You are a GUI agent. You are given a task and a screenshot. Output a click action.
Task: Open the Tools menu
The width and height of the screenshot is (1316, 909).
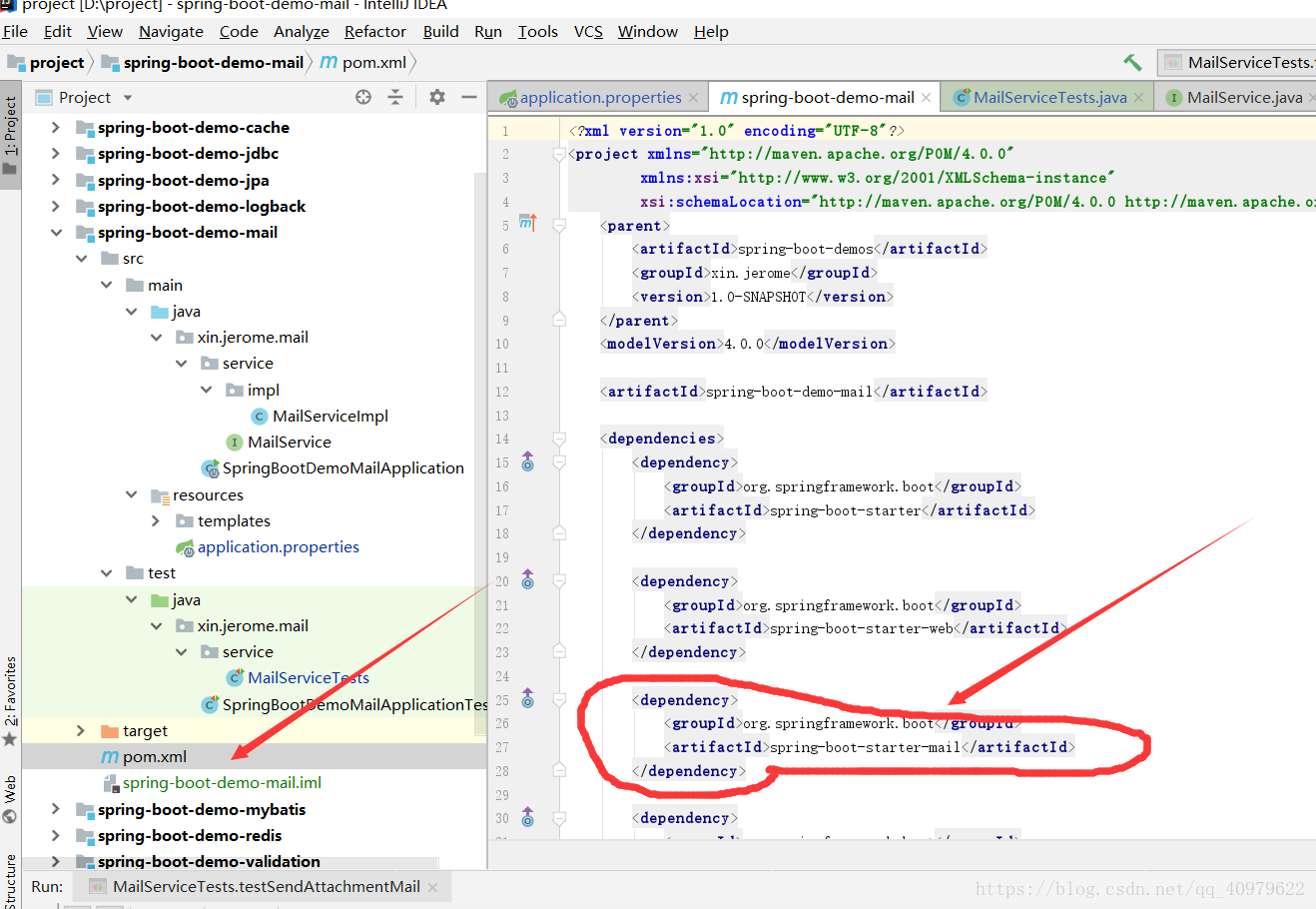[x=537, y=32]
